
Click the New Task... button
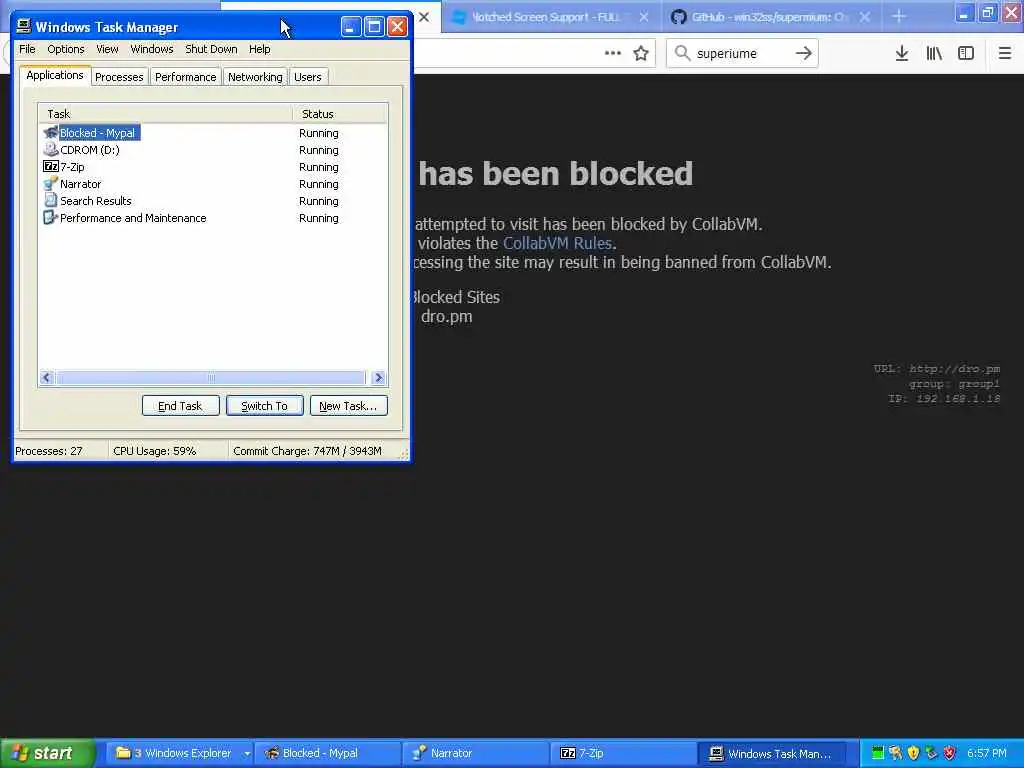click(348, 406)
